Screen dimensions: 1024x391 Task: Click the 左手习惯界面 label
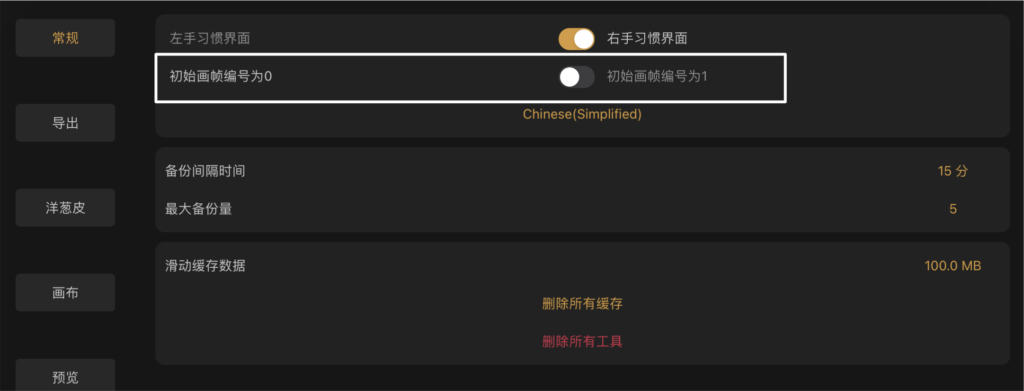tap(210, 39)
